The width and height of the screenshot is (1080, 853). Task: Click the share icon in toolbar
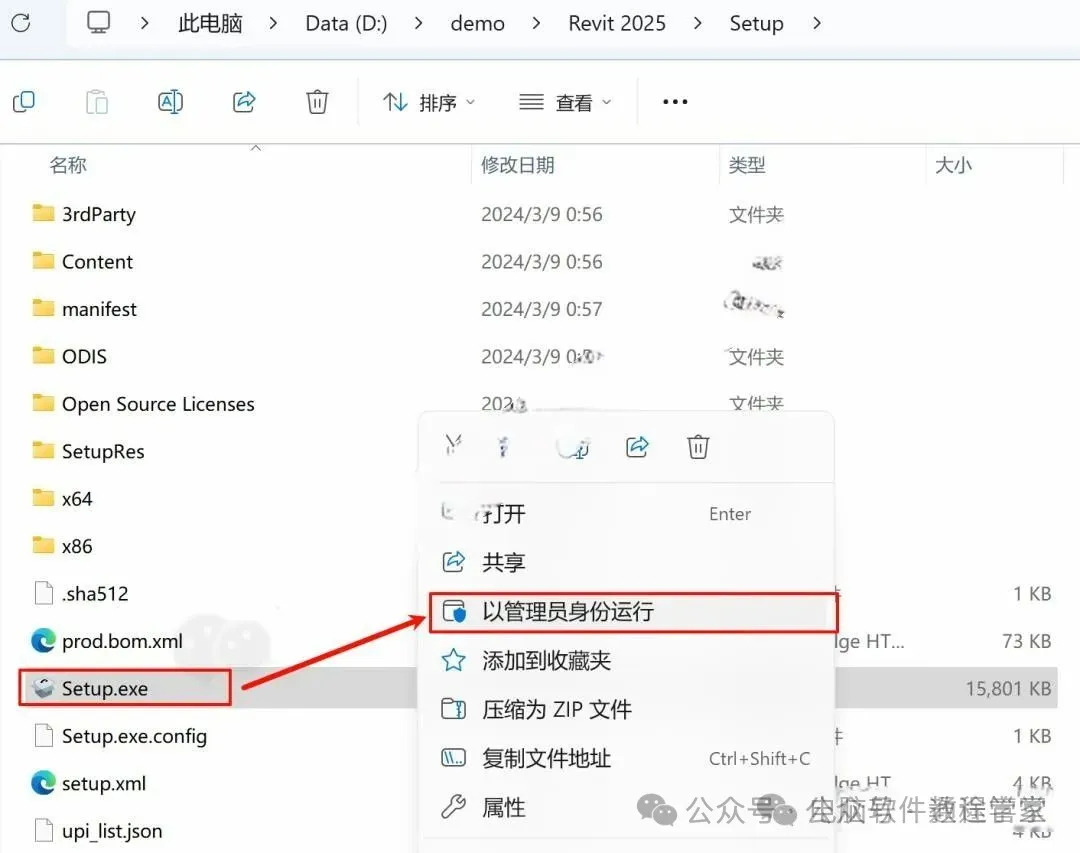pos(244,102)
